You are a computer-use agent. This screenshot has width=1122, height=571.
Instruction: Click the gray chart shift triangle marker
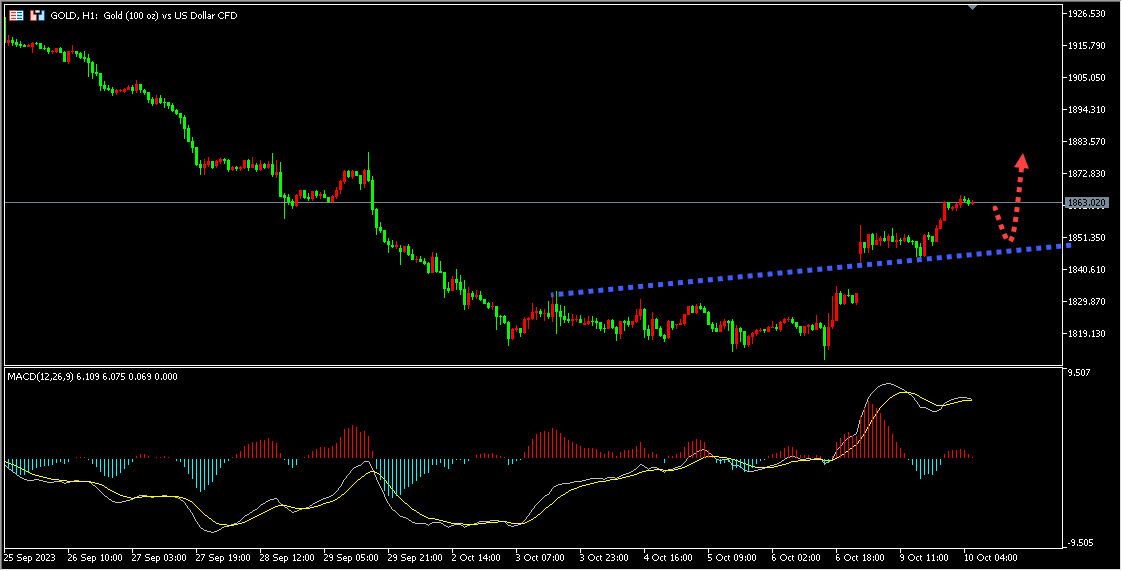(x=972, y=6)
